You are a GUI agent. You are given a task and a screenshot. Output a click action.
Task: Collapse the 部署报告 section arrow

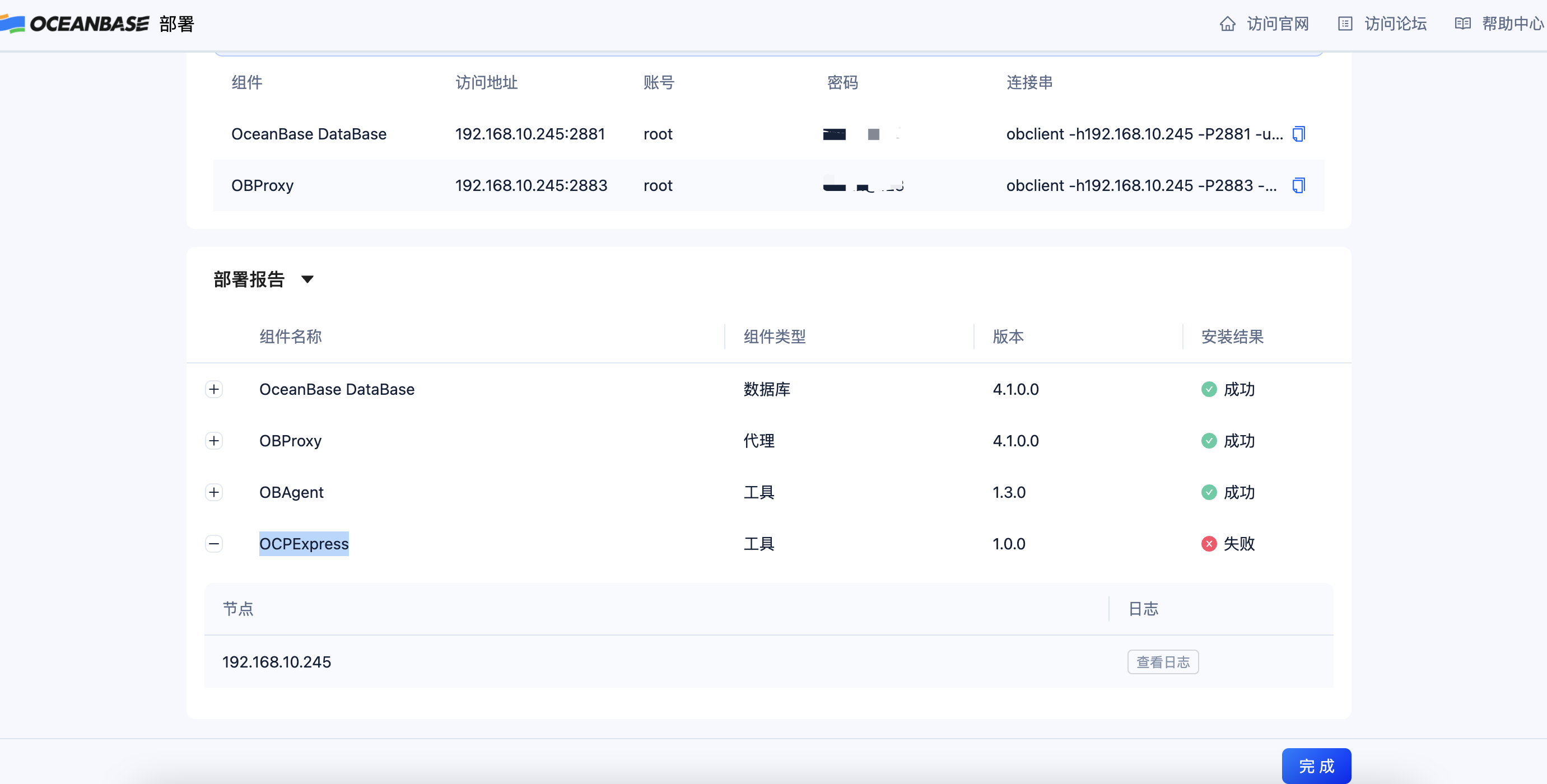(307, 280)
